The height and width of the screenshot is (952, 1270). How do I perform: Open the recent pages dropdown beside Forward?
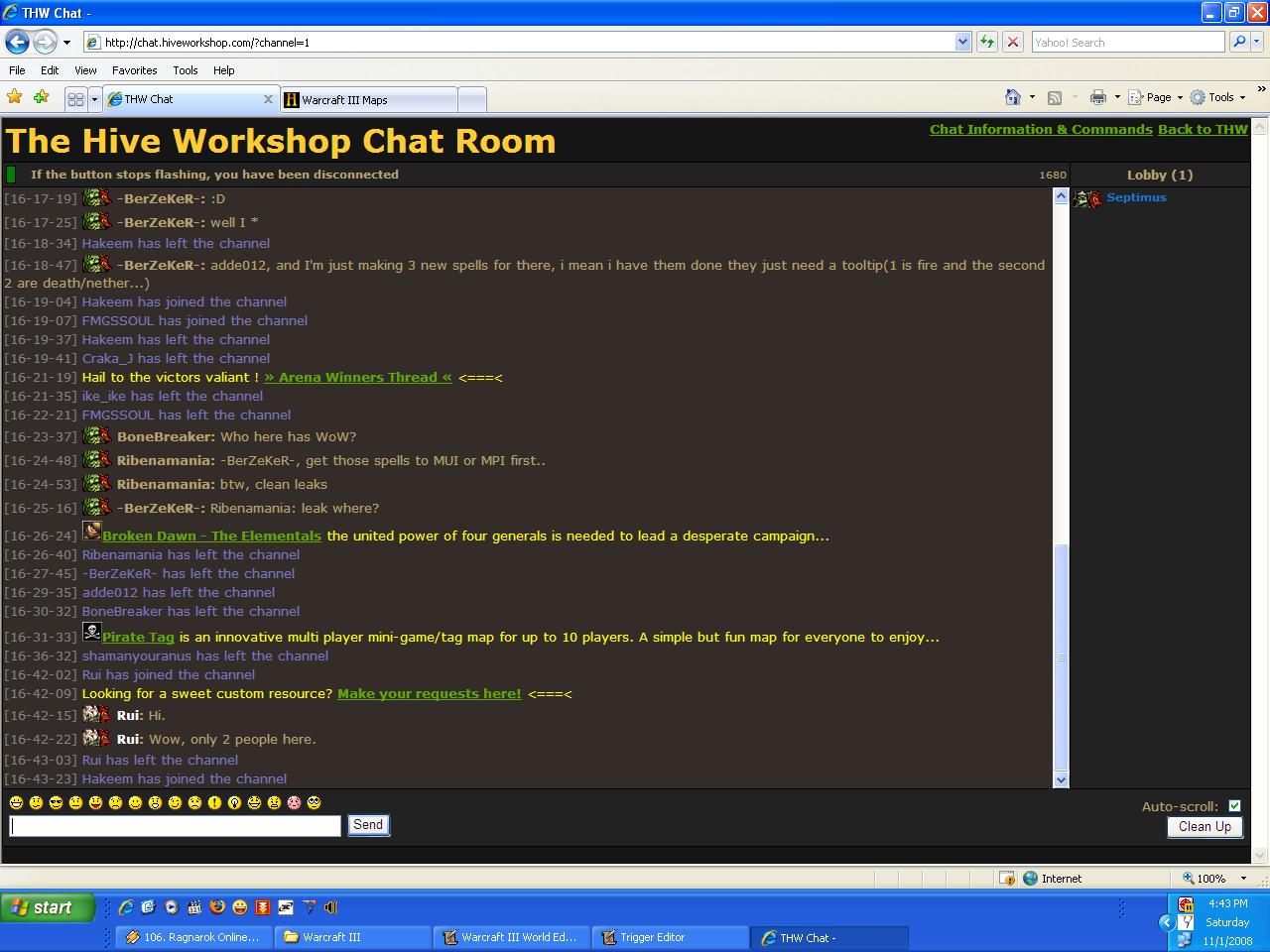pos(66,42)
